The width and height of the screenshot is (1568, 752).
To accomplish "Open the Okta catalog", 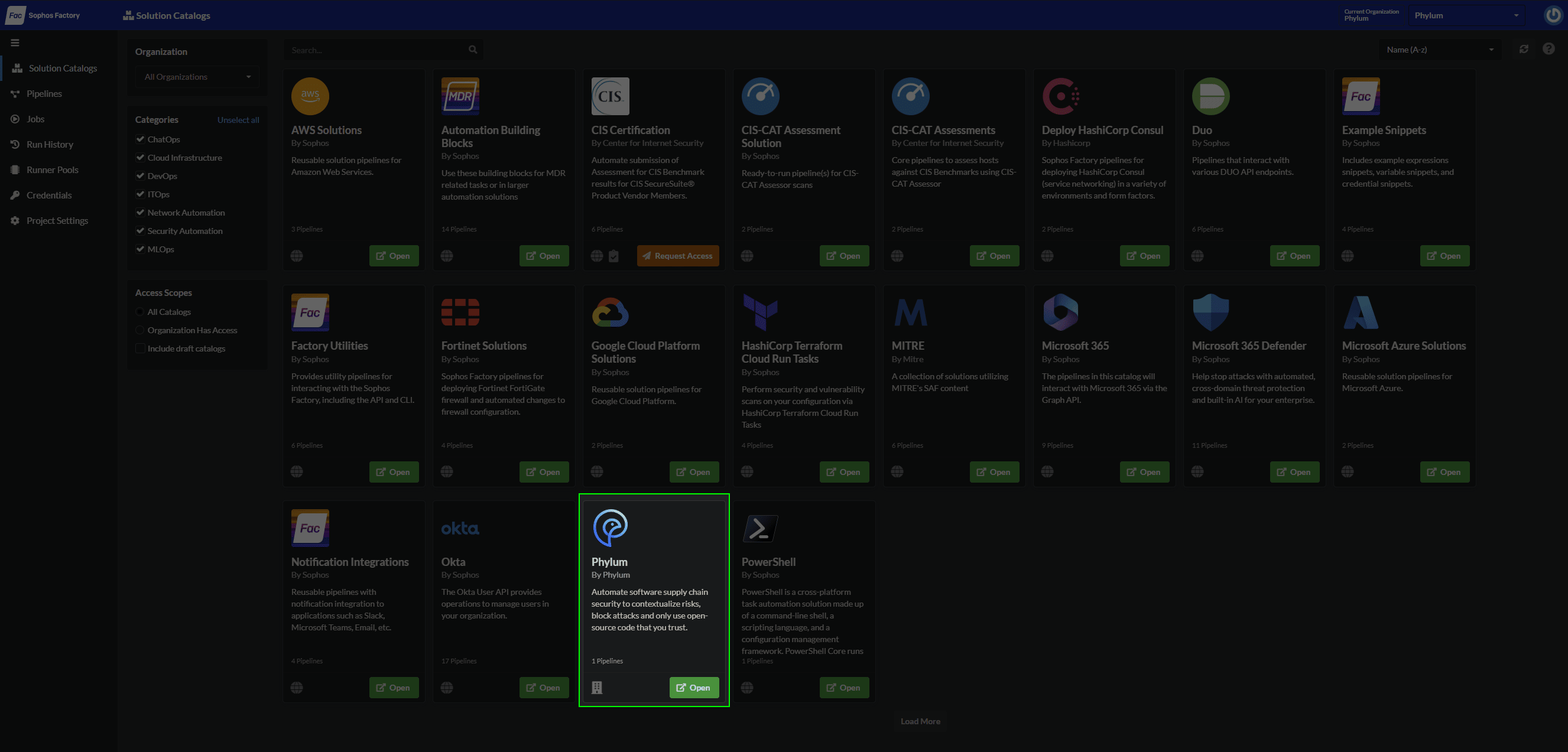I will point(544,688).
